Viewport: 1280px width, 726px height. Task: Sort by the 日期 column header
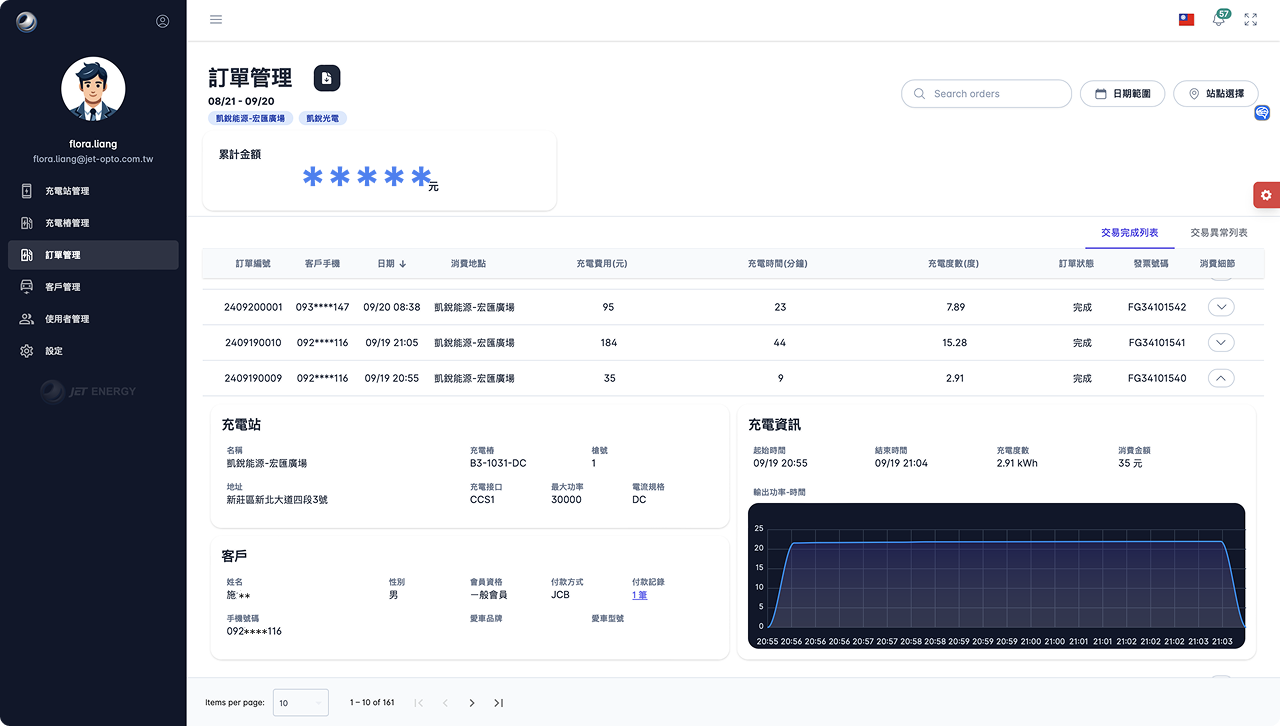(x=391, y=264)
